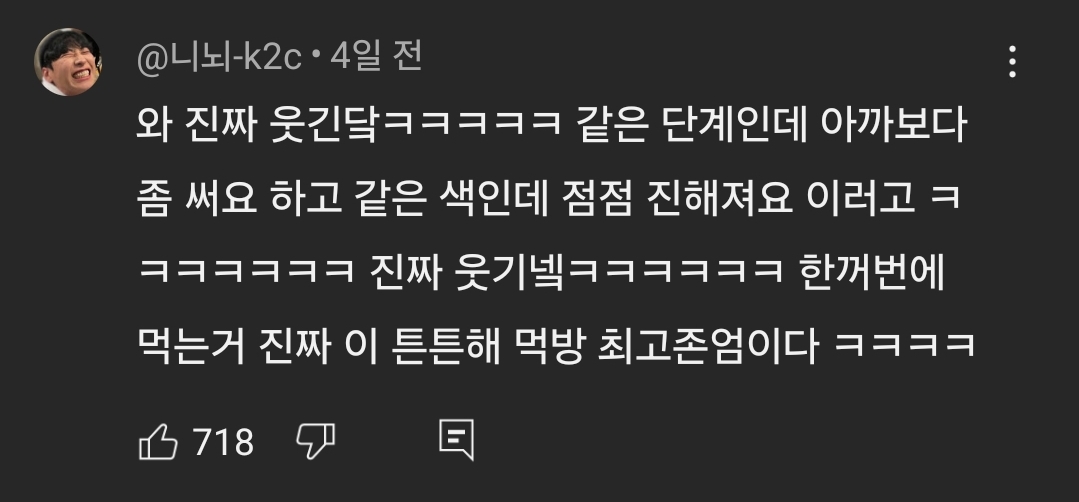Click the 718 like count
The width and height of the screenshot is (1079, 502).
pos(224,442)
